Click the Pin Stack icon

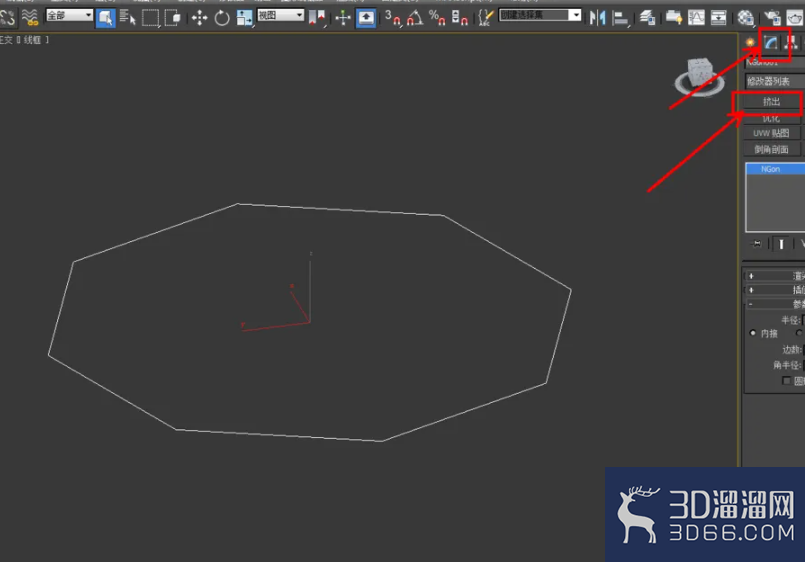[x=756, y=244]
